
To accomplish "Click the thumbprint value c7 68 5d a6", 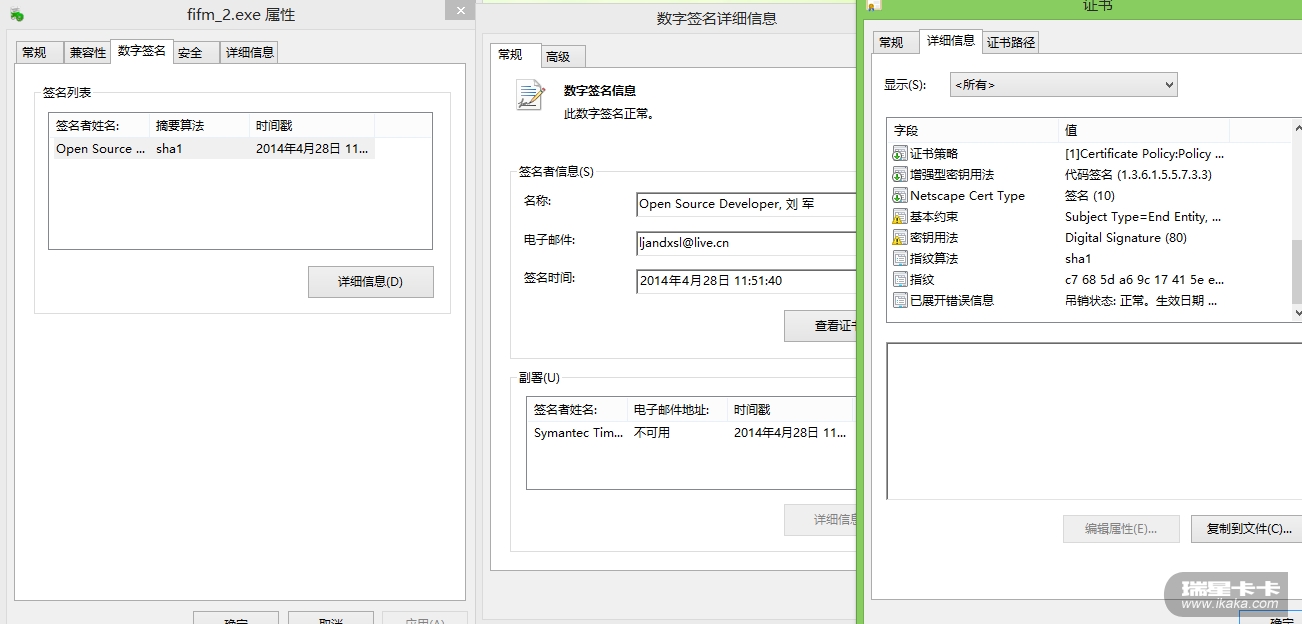I will click(1144, 280).
